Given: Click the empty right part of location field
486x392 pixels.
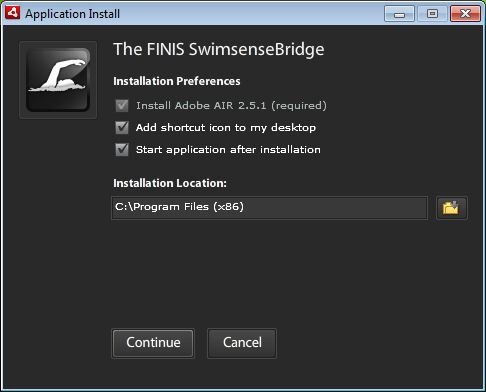Looking at the screenshot, I should pyautogui.click(x=337, y=208).
